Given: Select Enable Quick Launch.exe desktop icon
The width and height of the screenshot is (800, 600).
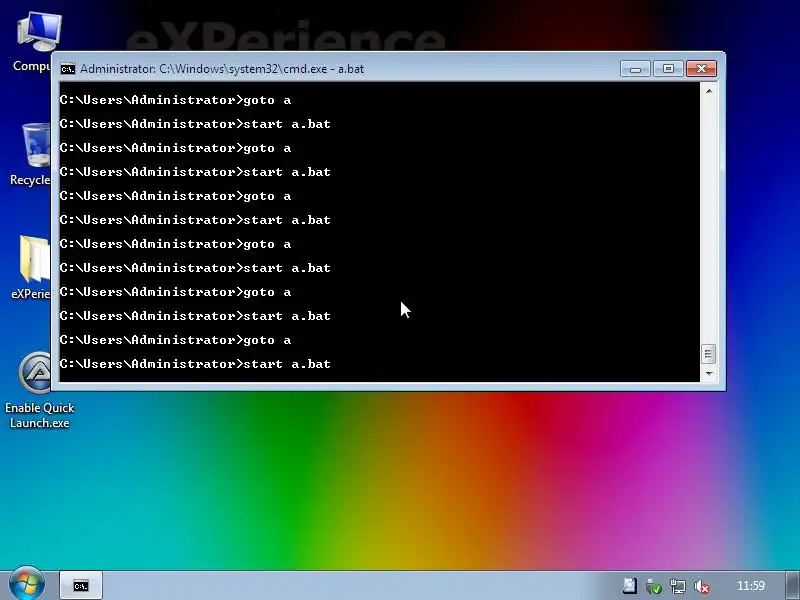Looking at the screenshot, I should (x=39, y=390).
